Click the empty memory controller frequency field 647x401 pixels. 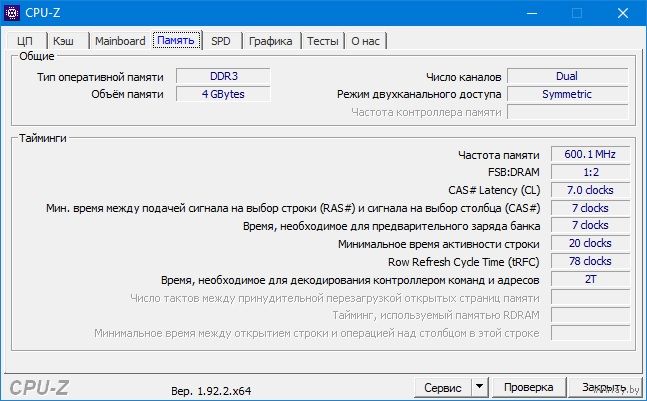pos(567,112)
